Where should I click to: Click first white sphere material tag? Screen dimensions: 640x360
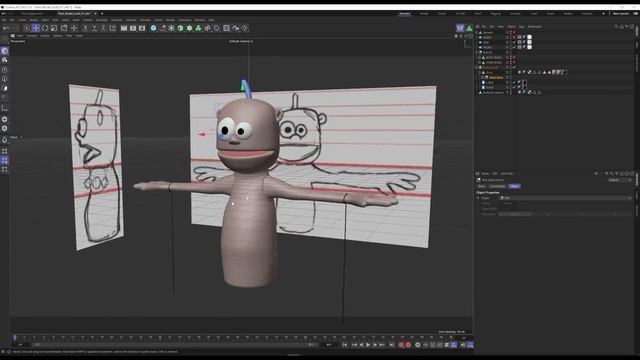coord(529,37)
